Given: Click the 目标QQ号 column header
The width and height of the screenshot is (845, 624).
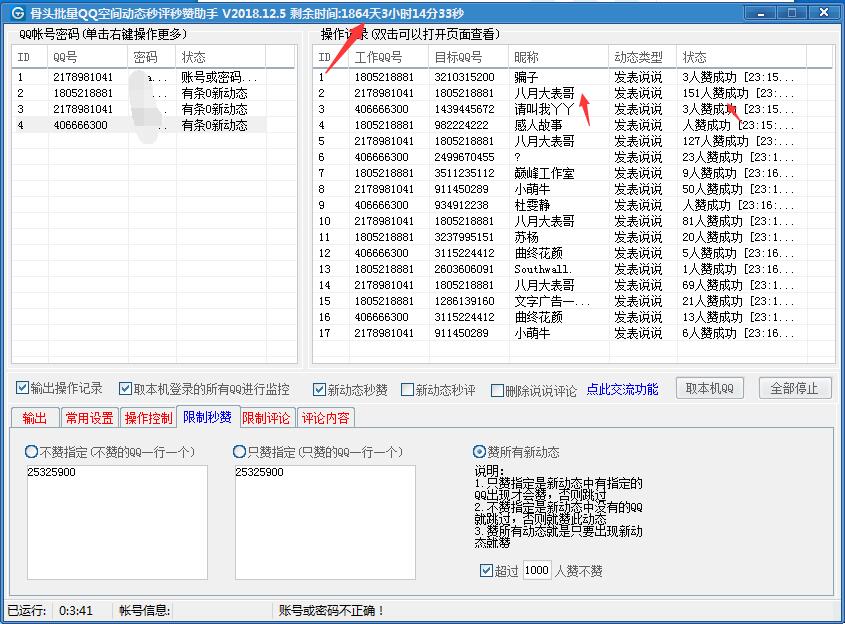Looking at the screenshot, I should pos(468,57).
